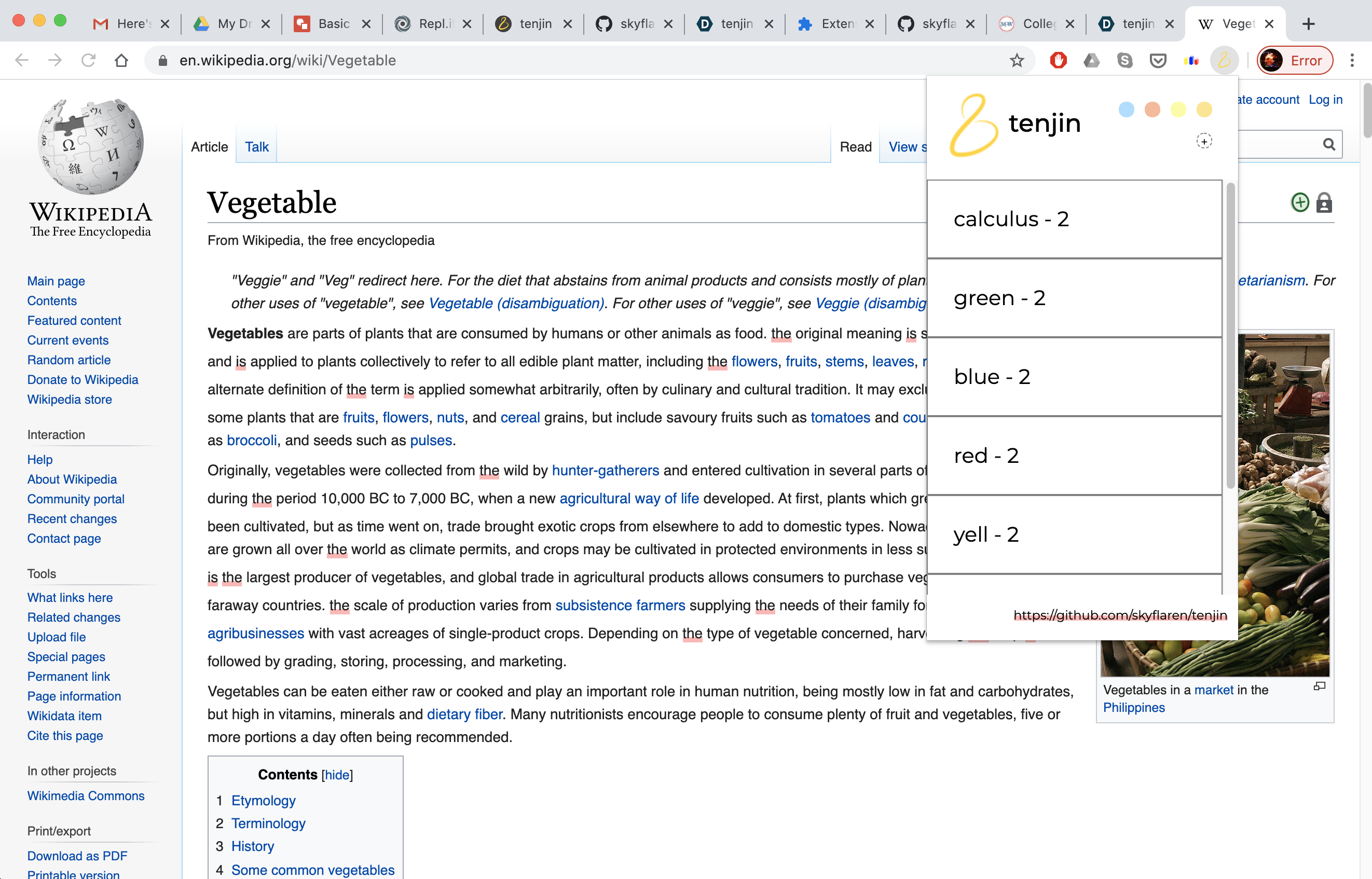Enlarge the vegetables market image
Screen dimensions: 1372x879
(1319, 686)
